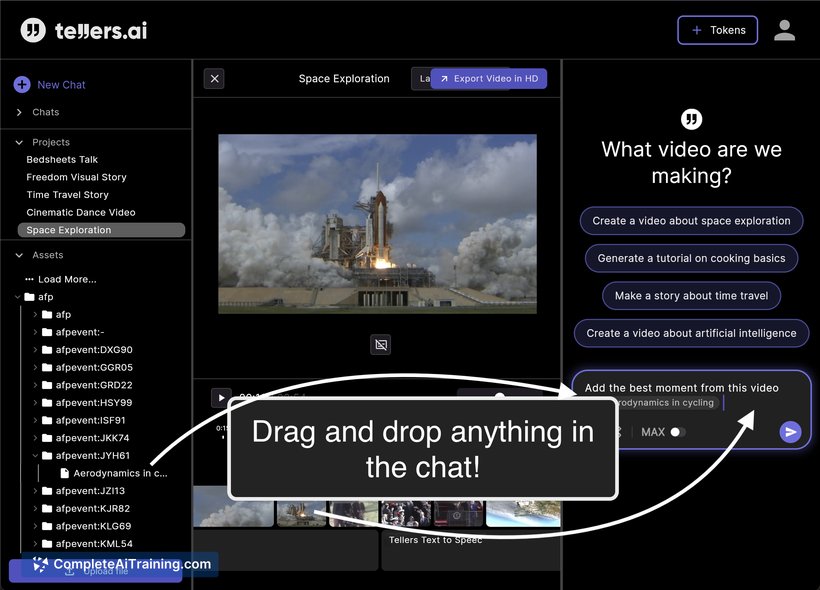The height and width of the screenshot is (590, 820).
Task: Click the New Chat link
Action: [61, 85]
